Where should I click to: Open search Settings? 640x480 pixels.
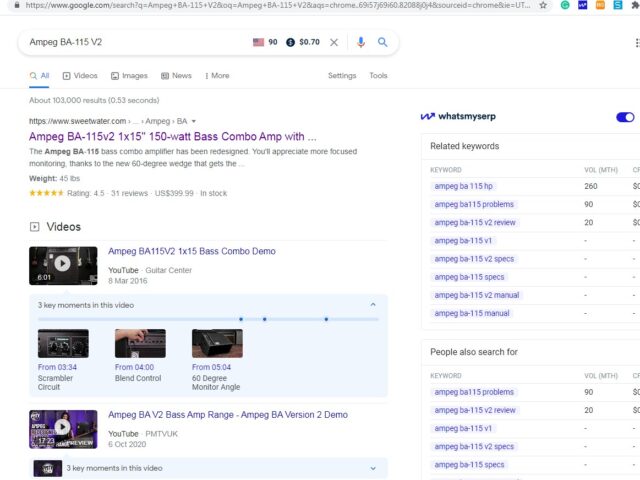[x=342, y=76]
